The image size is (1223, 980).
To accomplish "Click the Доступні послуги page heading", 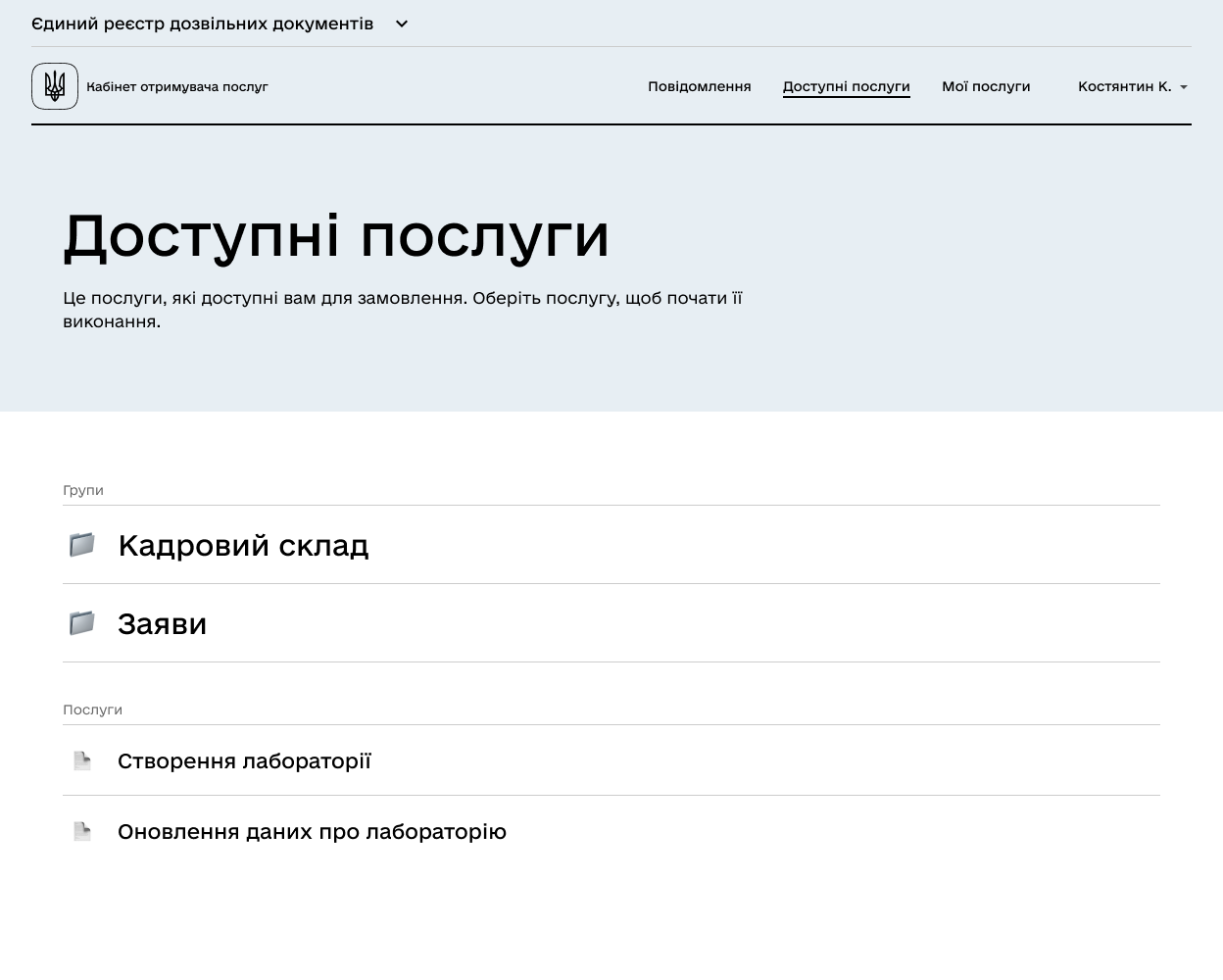I will [x=336, y=236].
